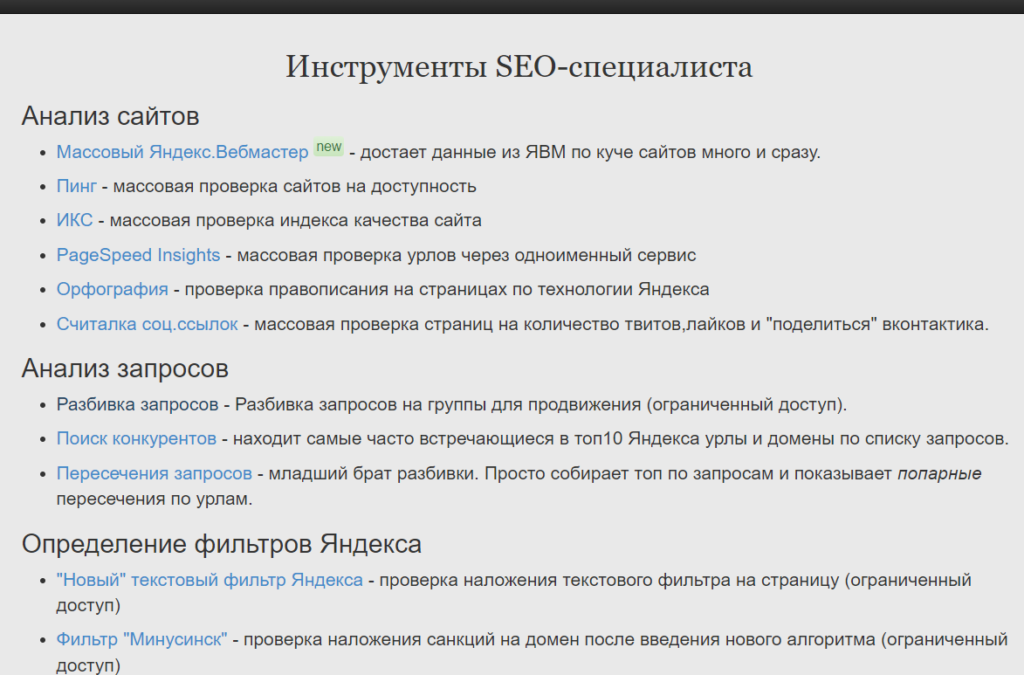
Task: Click the Анализ запросов section heading
Action: [x=125, y=368]
